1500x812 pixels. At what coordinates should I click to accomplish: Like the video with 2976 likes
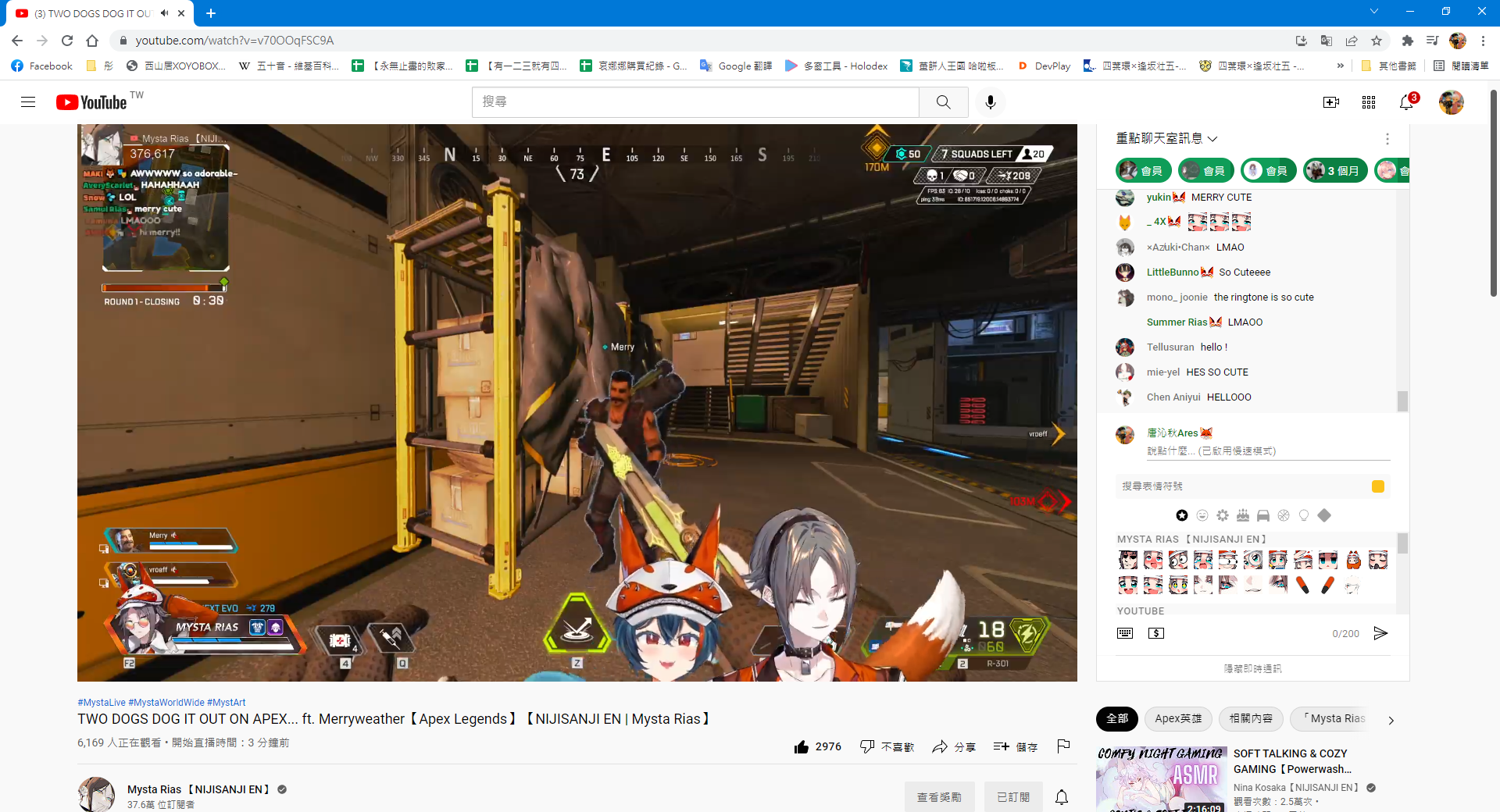817,746
